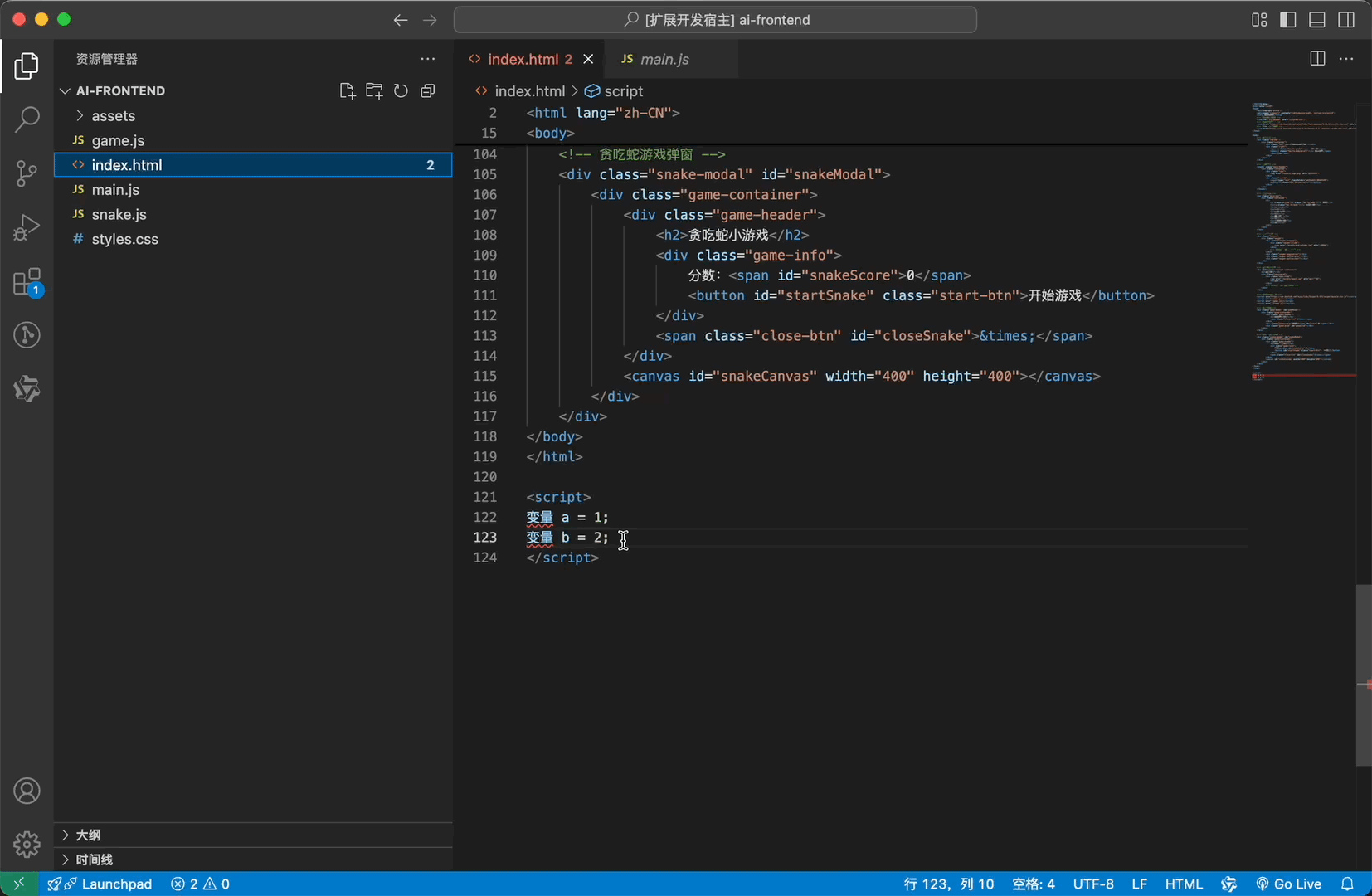The width and height of the screenshot is (1372, 896).
Task: Open the Manage gear settings icon
Action: [x=27, y=845]
